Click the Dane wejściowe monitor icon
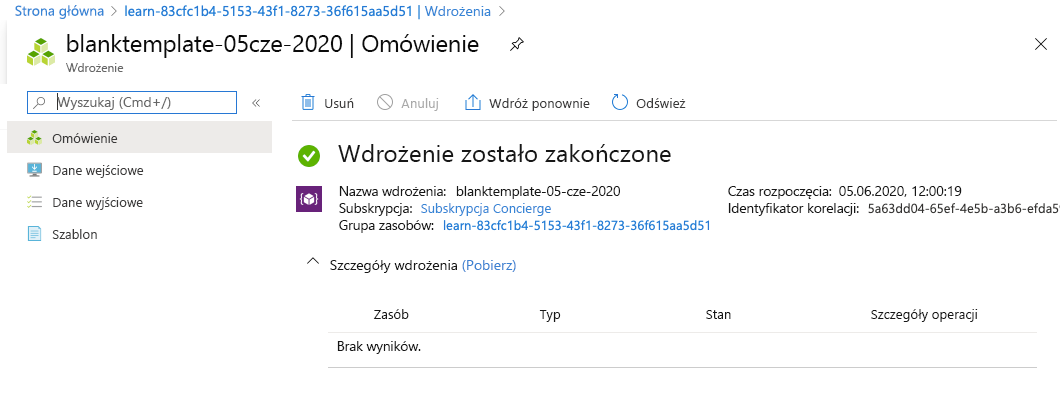1060x398 pixels. pyautogui.click(x=34, y=170)
